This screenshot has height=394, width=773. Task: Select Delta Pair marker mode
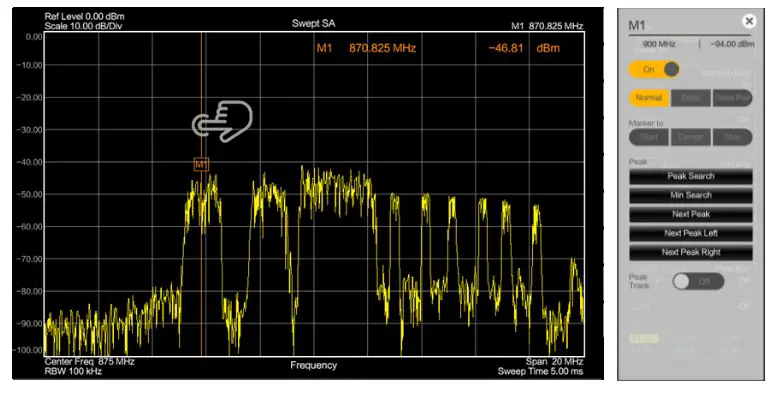click(x=733, y=98)
